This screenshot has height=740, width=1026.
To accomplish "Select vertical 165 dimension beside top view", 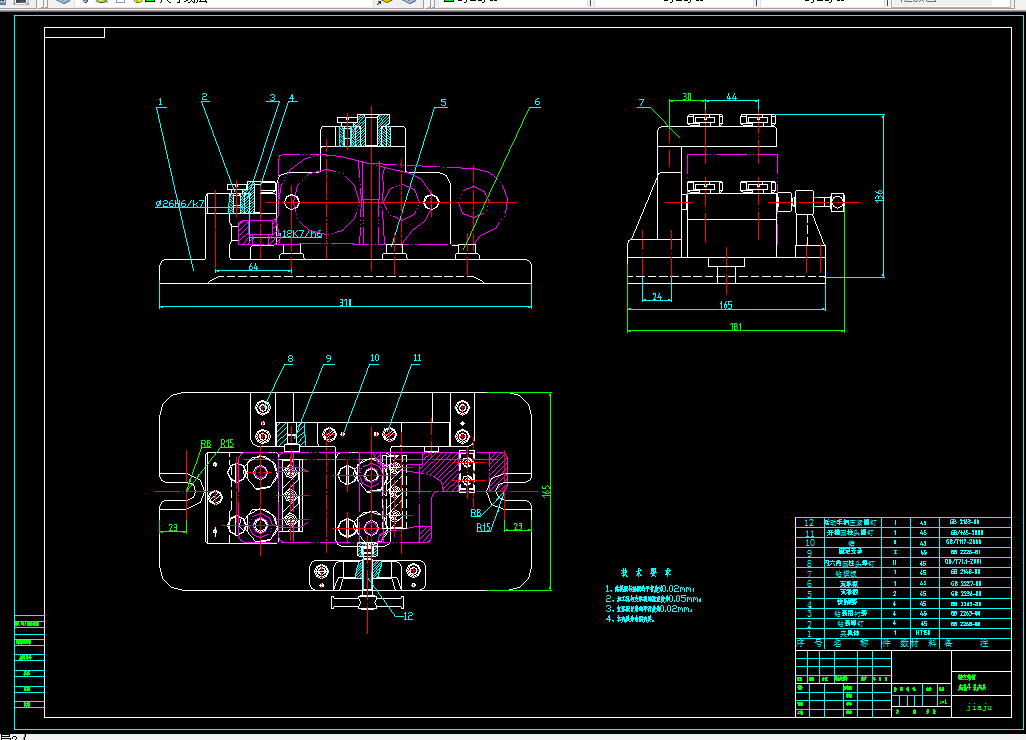I will 546,491.
